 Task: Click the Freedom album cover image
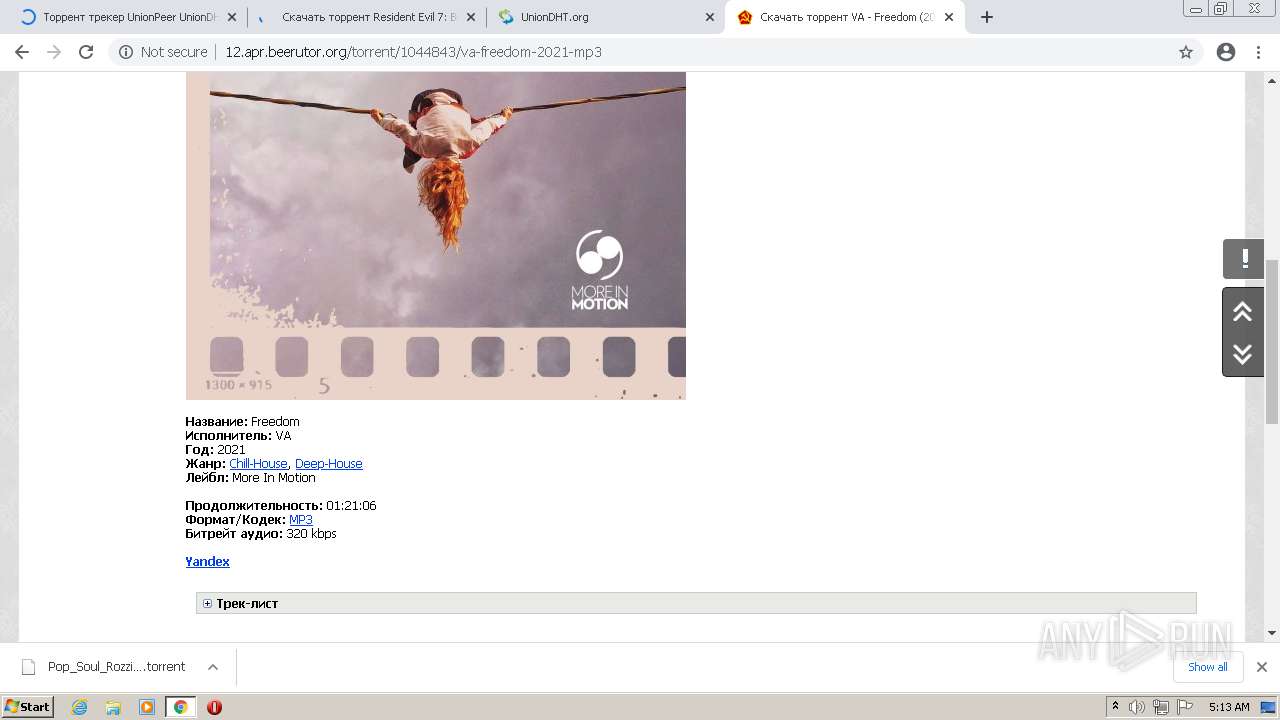tap(436, 236)
